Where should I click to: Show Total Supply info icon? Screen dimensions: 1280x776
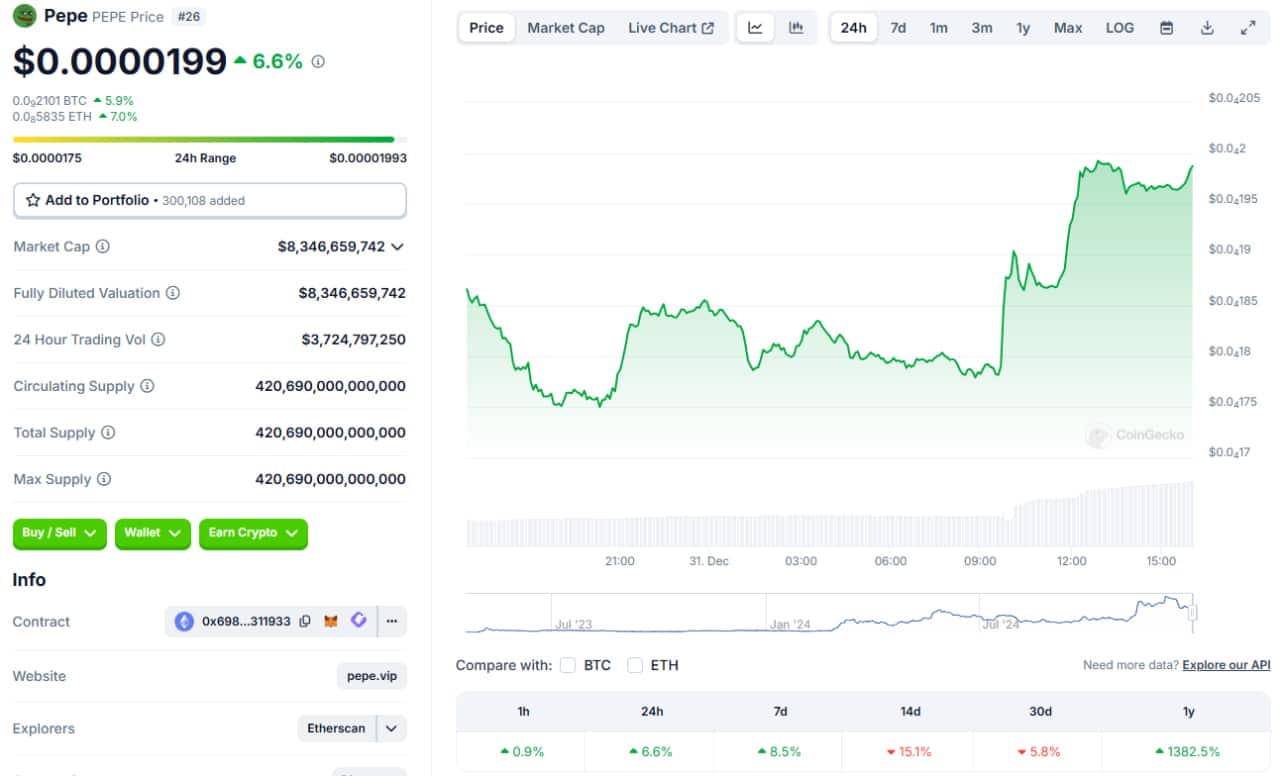coord(108,433)
